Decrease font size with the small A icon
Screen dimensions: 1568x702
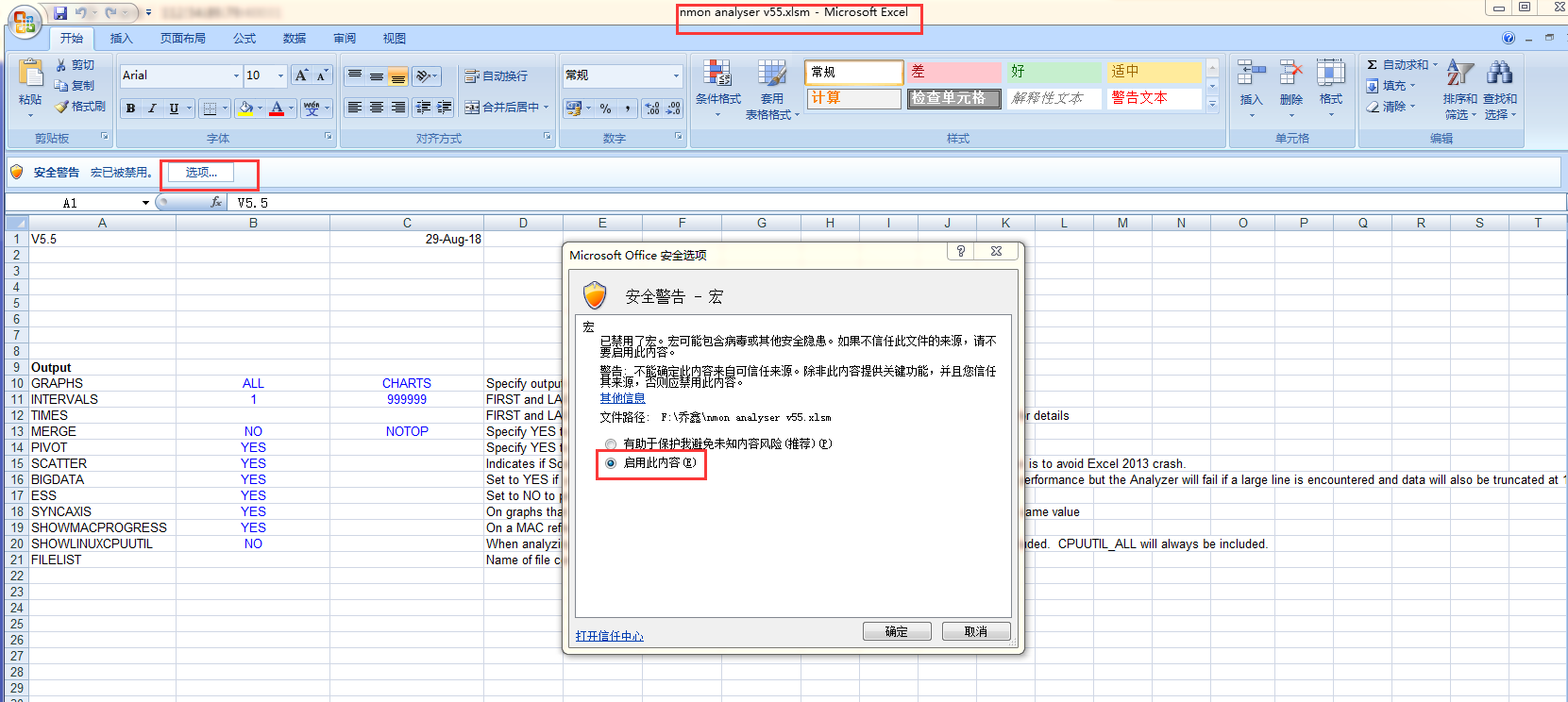coord(322,75)
